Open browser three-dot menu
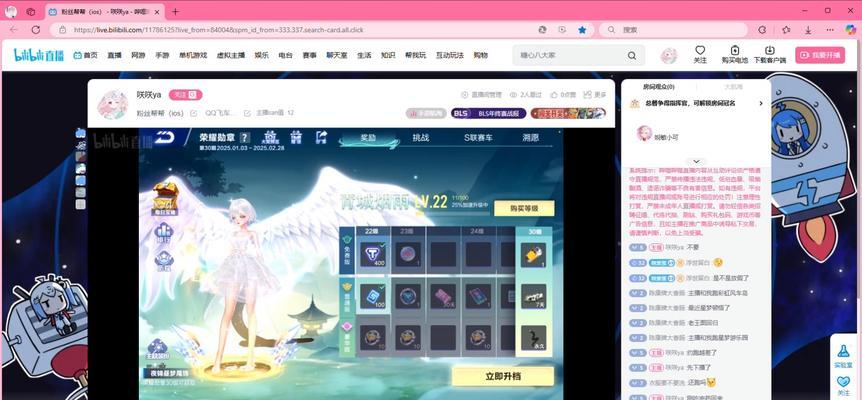 click(830, 30)
